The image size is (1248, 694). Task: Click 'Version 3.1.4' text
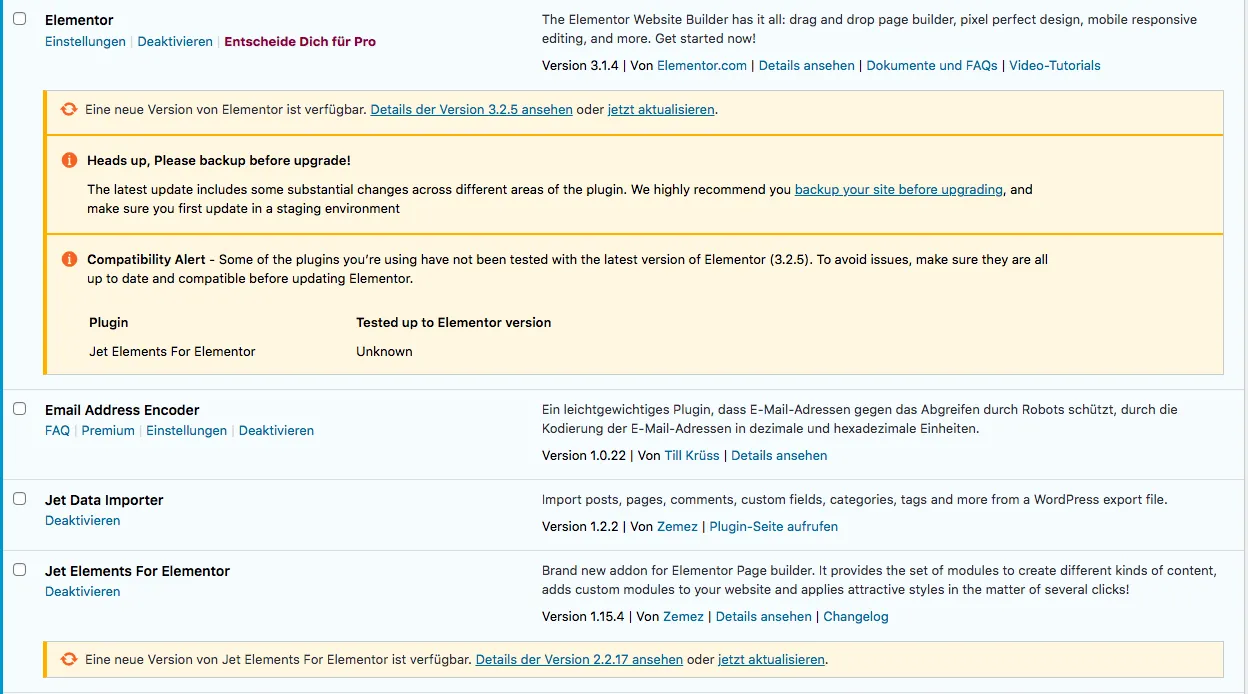click(x=582, y=66)
